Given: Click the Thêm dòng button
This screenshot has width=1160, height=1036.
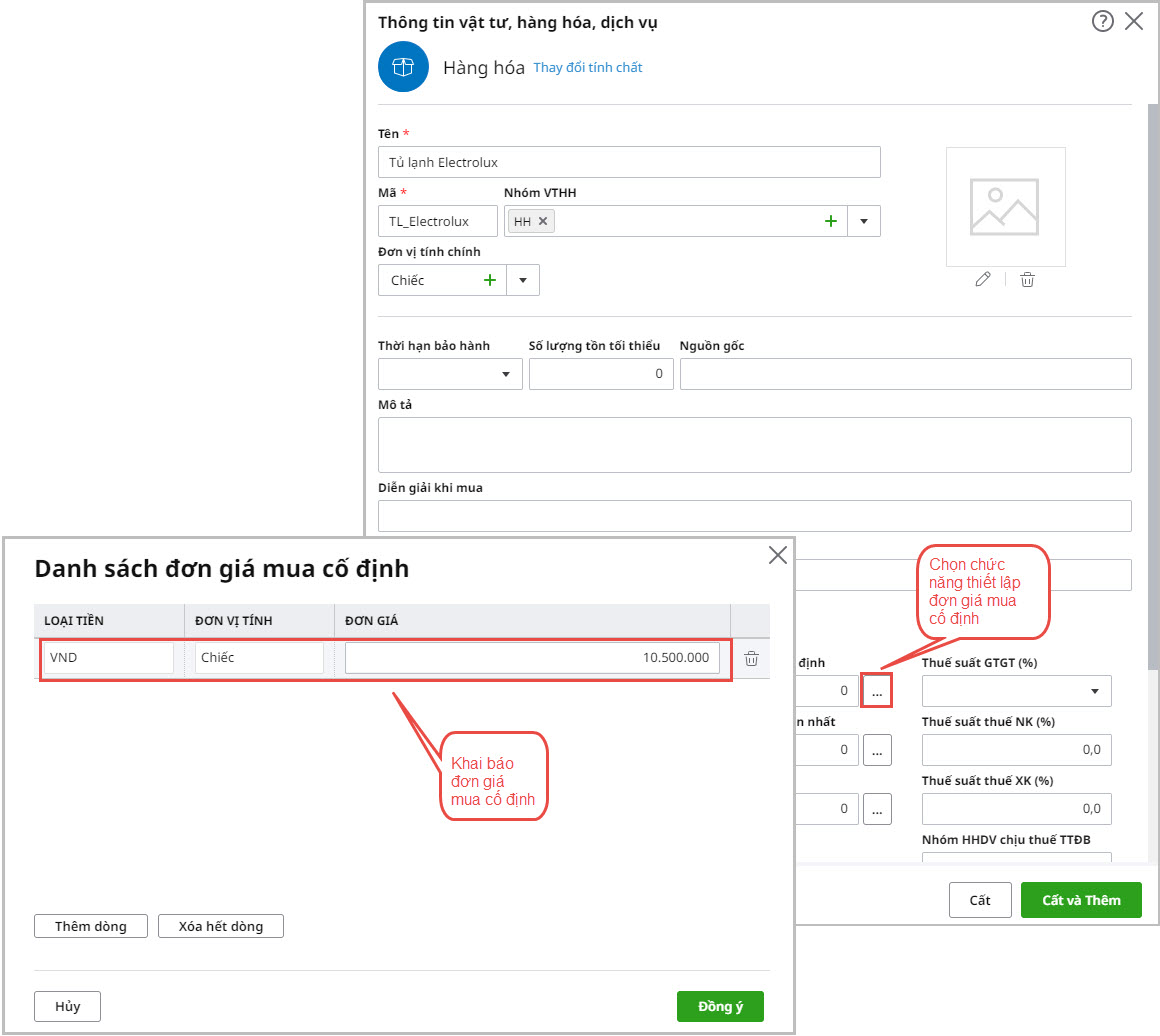Looking at the screenshot, I should 91,926.
